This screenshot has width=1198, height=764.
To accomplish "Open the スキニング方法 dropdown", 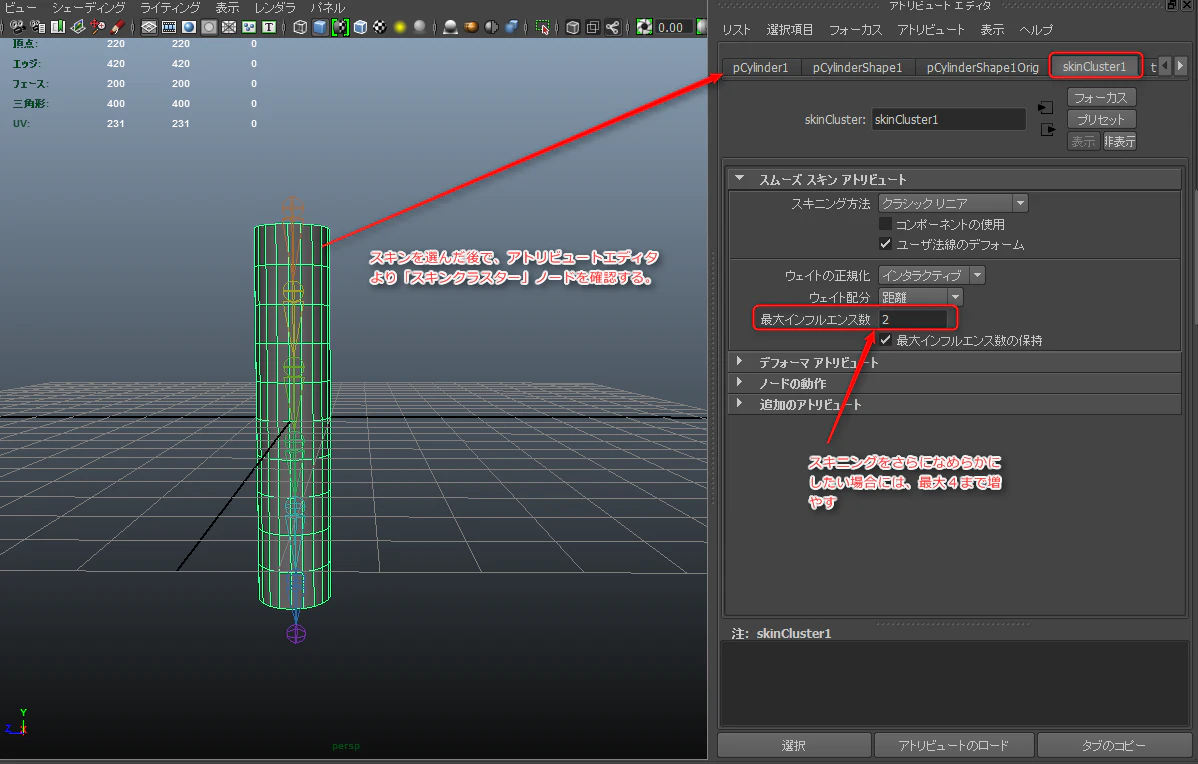I will pyautogui.click(x=953, y=203).
